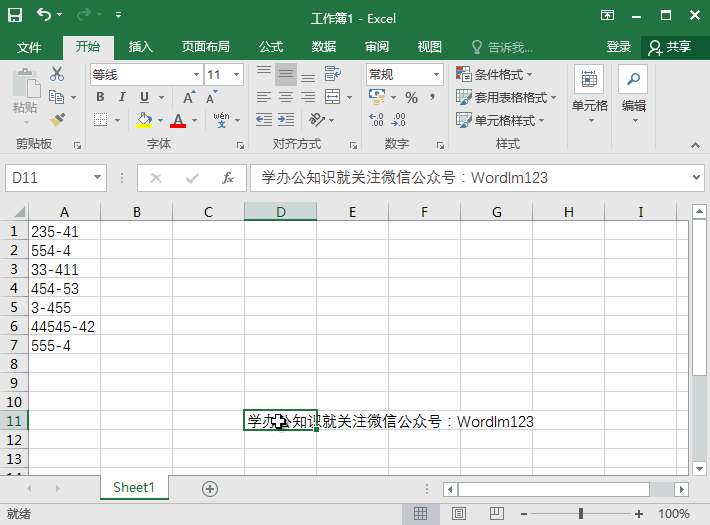Click increase indent icon

[286, 120]
